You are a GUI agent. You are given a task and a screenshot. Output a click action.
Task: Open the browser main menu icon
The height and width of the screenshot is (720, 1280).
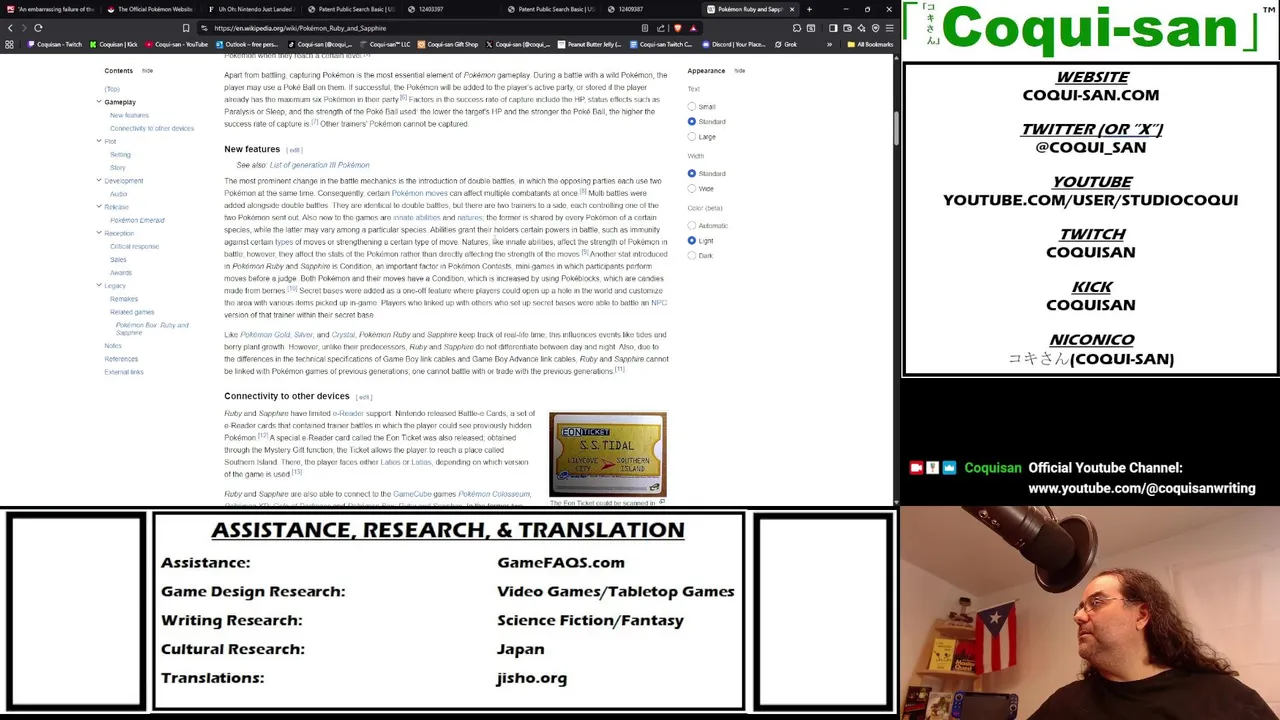pyautogui.click(x=888, y=28)
